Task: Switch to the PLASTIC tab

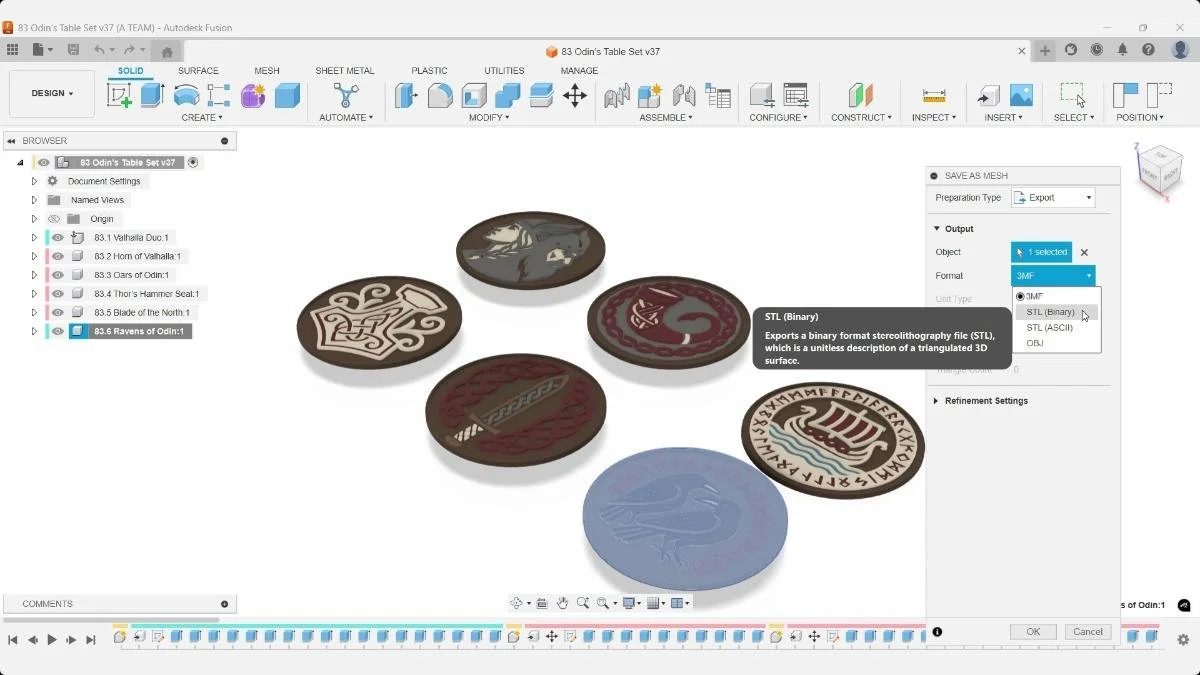Action: (429, 71)
